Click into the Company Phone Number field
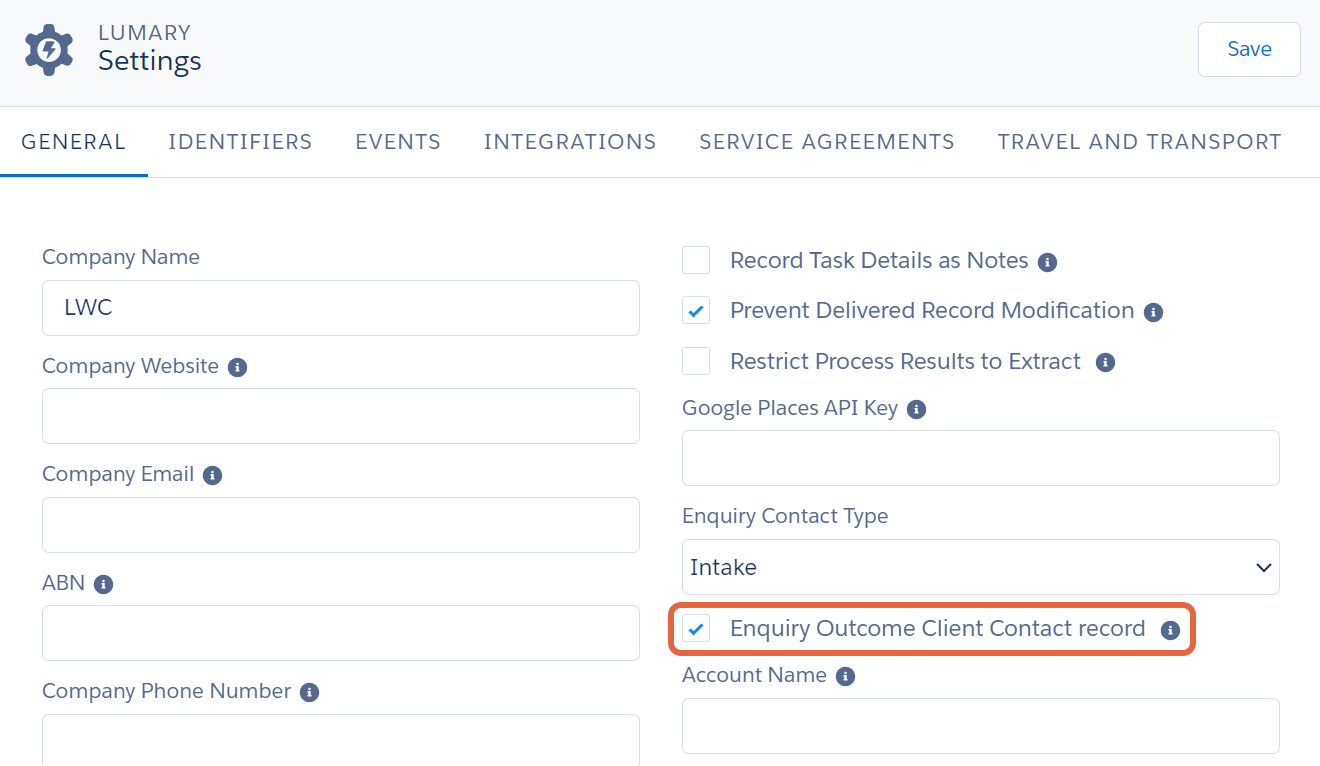The height and width of the screenshot is (766, 1320). [341, 740]
